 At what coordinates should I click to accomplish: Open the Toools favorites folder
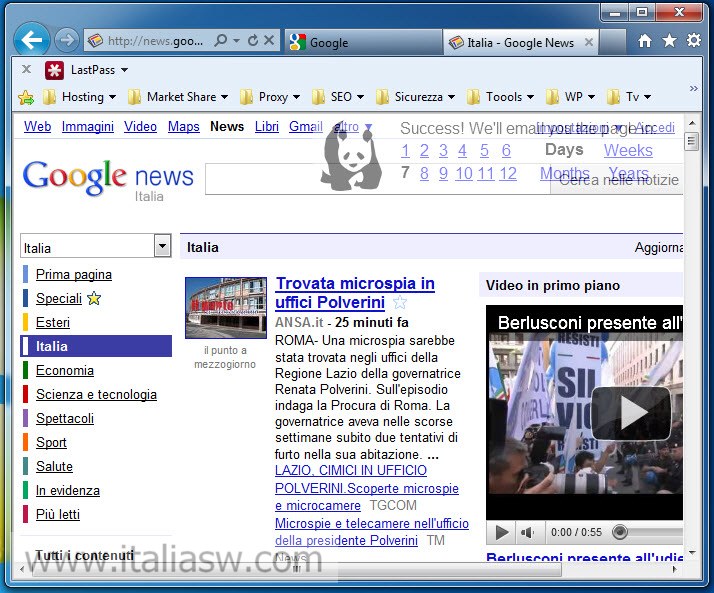(x=500, y=97)
